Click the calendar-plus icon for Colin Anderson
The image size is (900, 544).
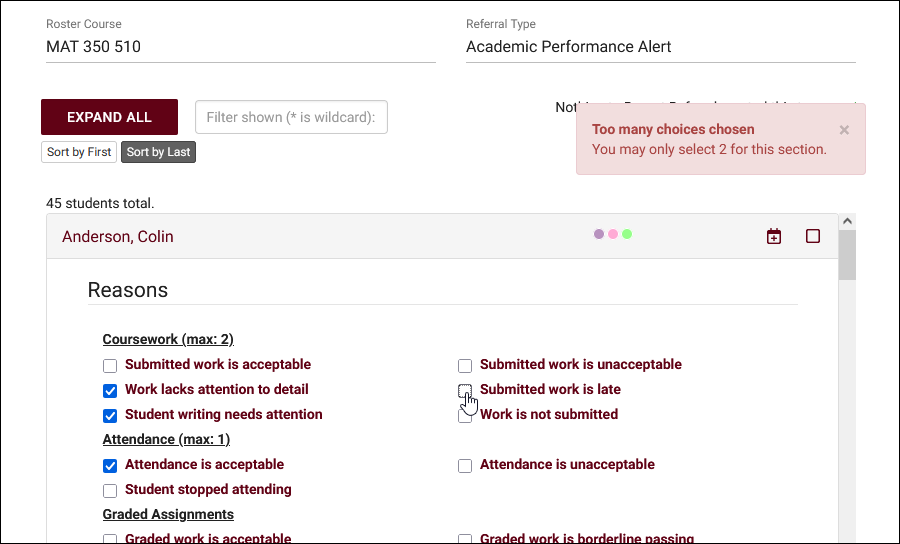pos(774,237)
